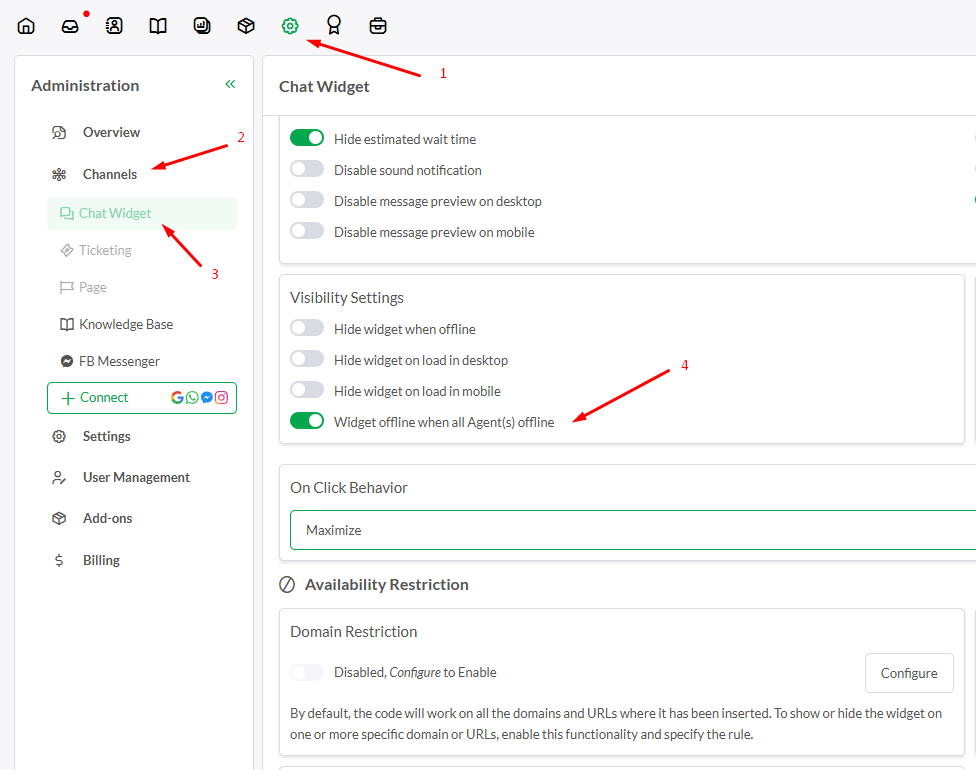Toggle Hide widget when offline
The image size is (976, 770).
pos(307,327)
